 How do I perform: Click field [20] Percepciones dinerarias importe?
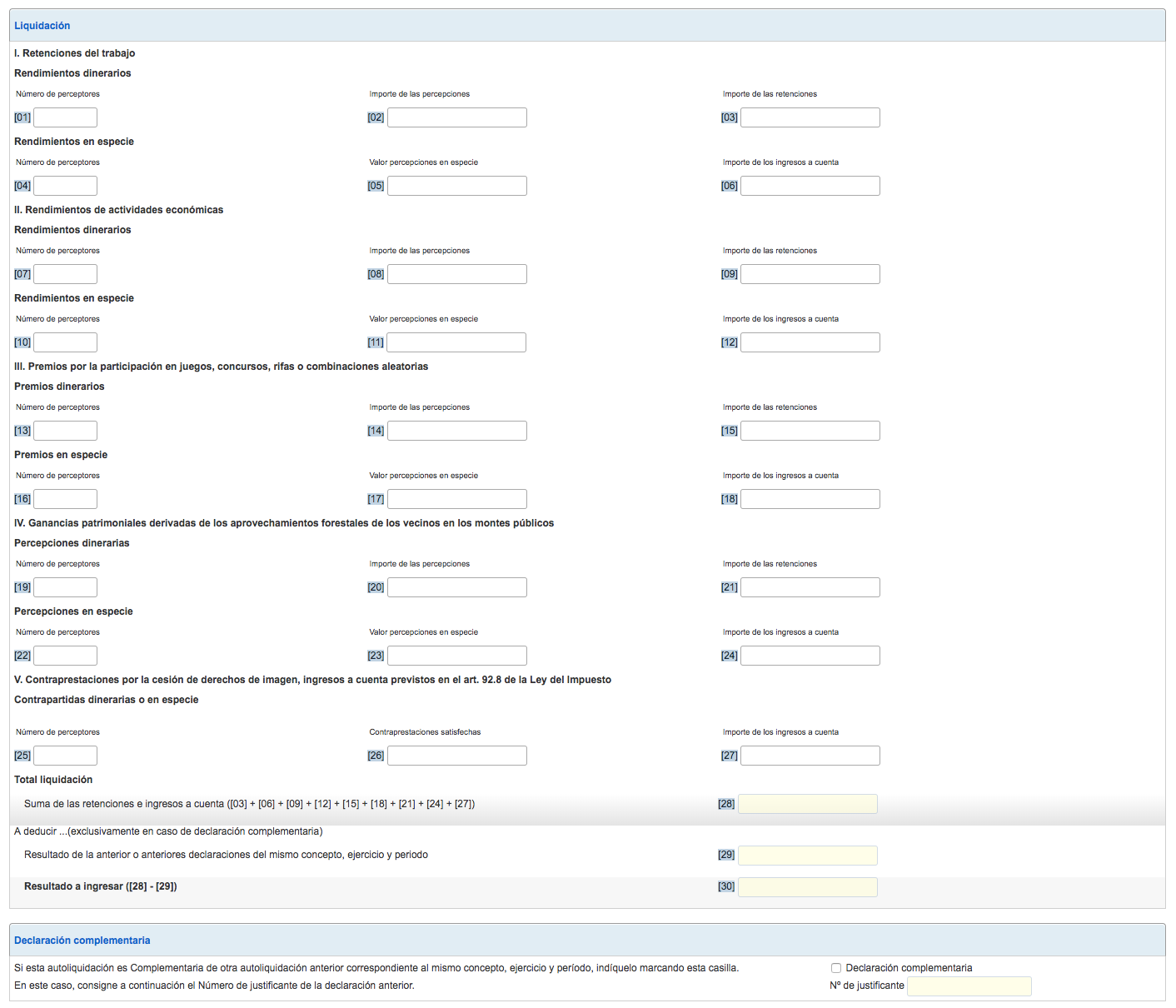pyautogui.click(x=456, y=587)
